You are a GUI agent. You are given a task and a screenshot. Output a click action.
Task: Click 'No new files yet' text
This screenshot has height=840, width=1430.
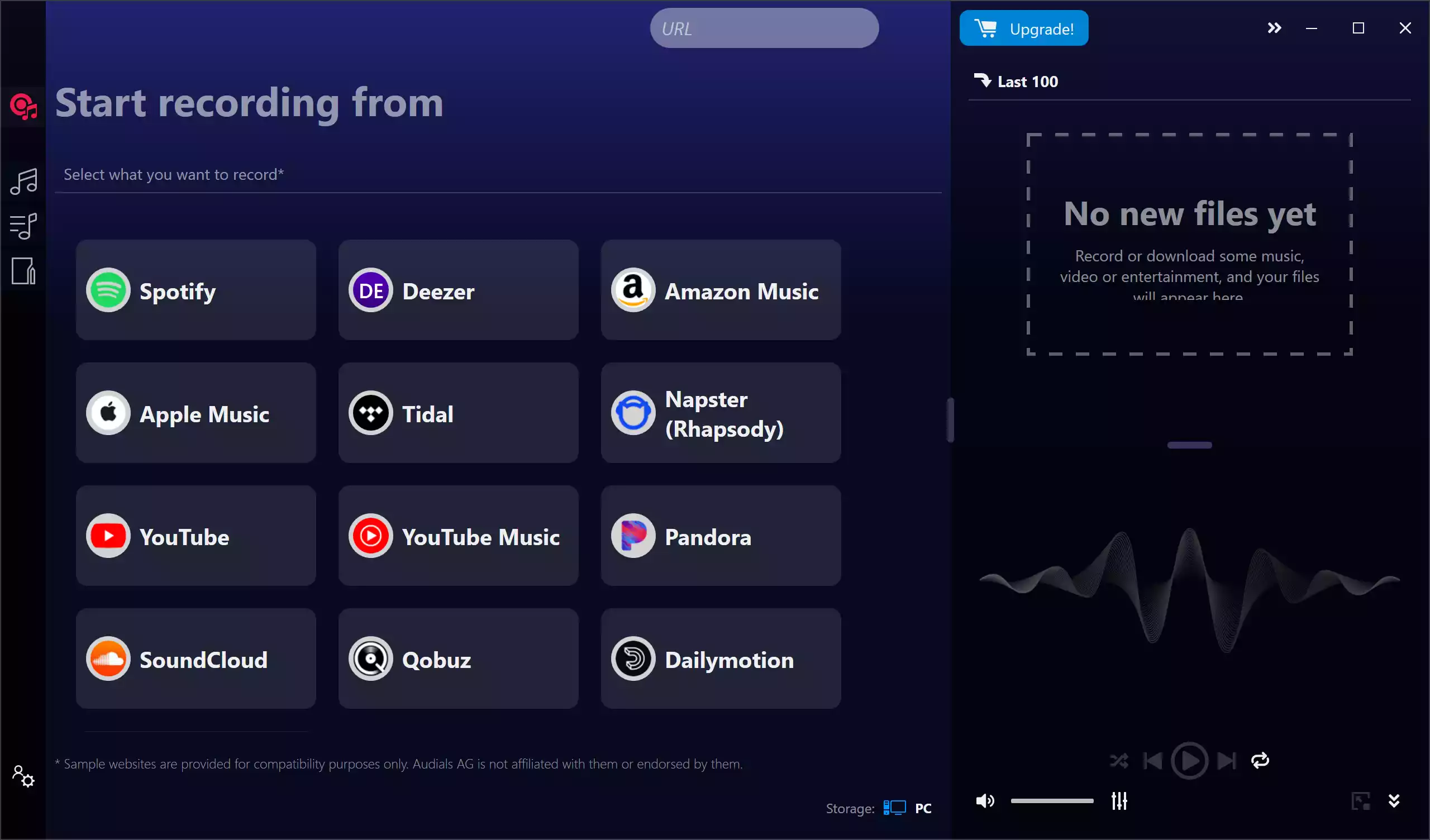click(x=1189, y=214)
